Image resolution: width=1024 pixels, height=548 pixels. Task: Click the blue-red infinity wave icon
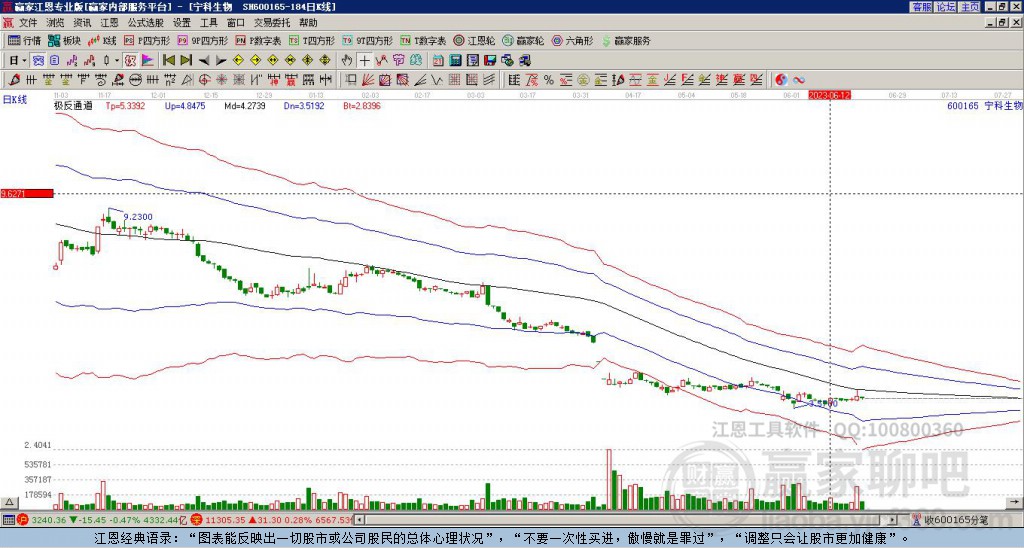click(x=799, y=80)
